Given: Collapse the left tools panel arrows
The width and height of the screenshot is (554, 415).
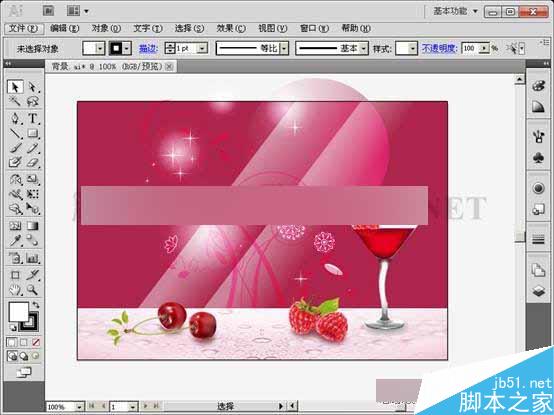Looking at the screenshot, I should pyautogui.click(x=8, y=64).
